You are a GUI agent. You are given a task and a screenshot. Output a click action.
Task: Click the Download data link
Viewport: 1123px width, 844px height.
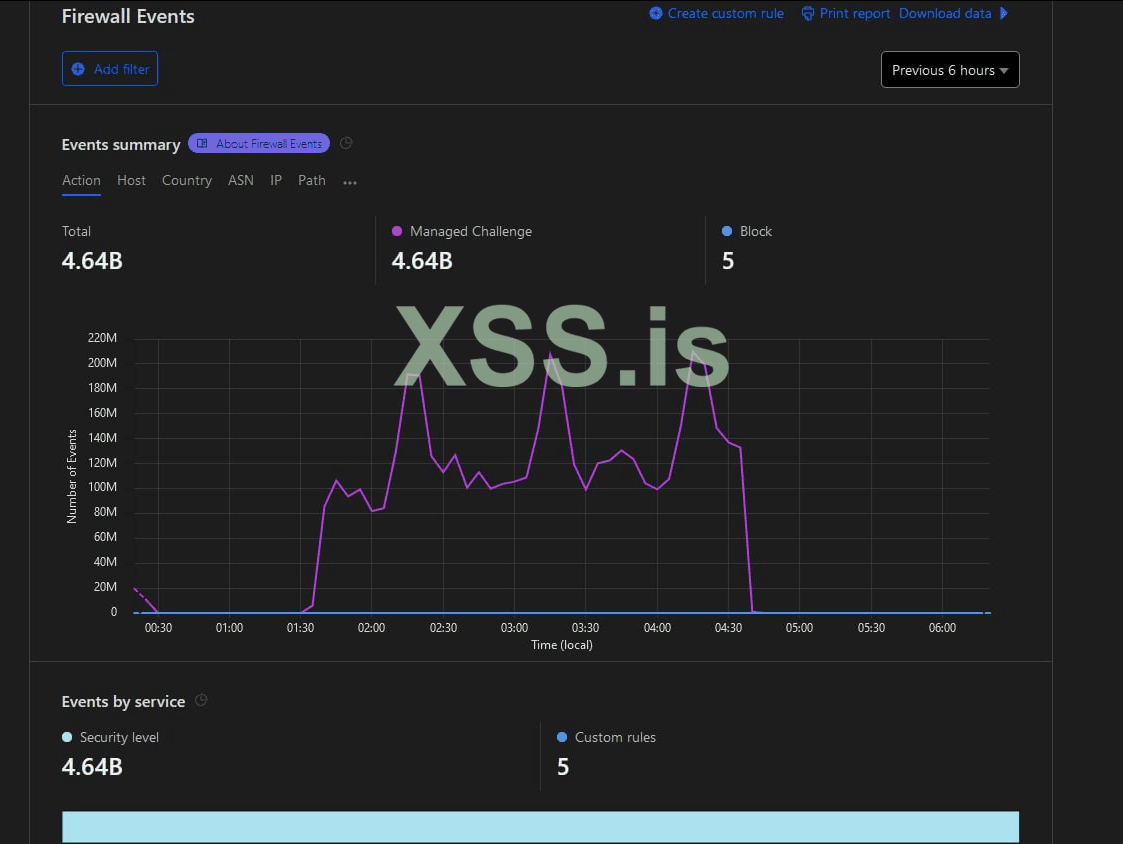click(x=945, y=14)
